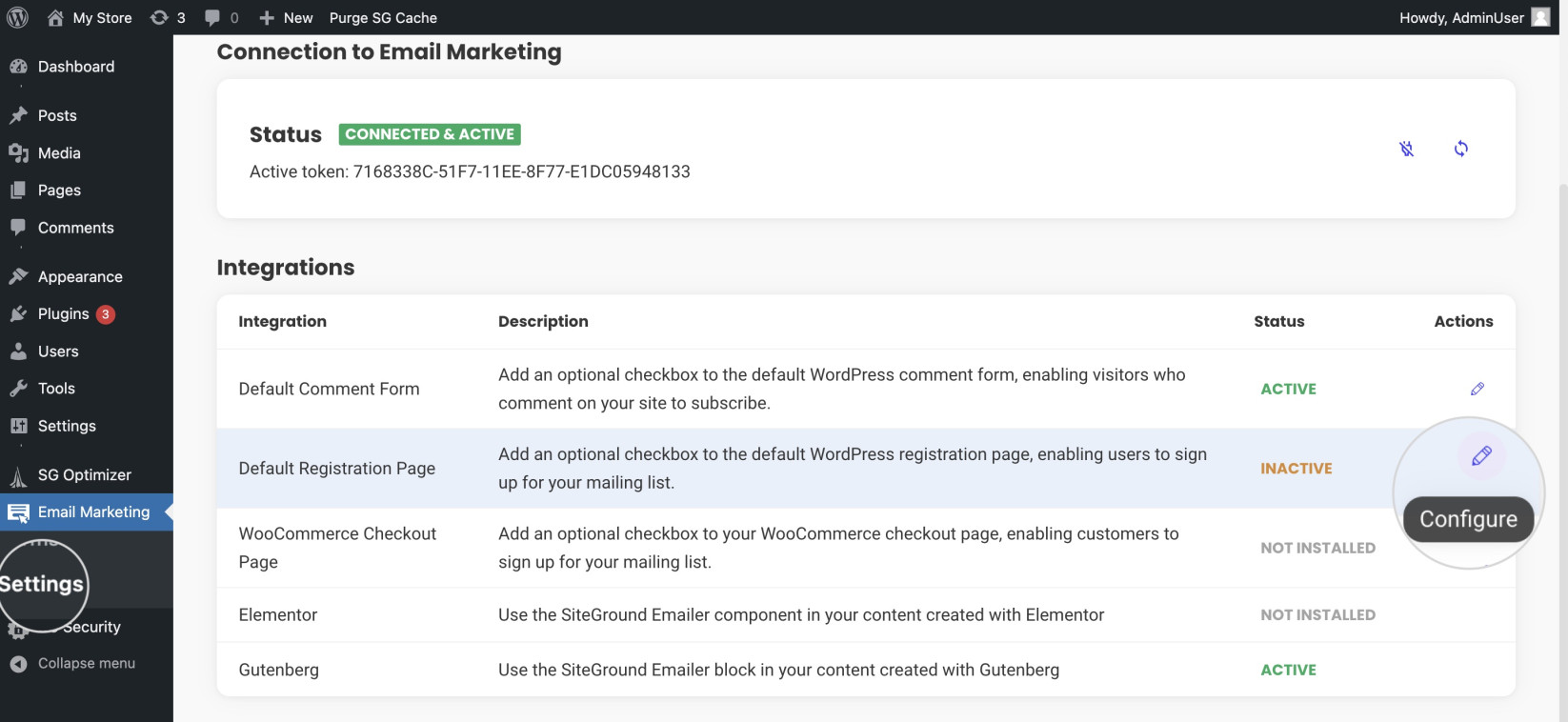The height and width of the screenshot is (722, 1568).
Task: Click CONNECTED & ACTIVE status badge
Action: tap(430, 134)
